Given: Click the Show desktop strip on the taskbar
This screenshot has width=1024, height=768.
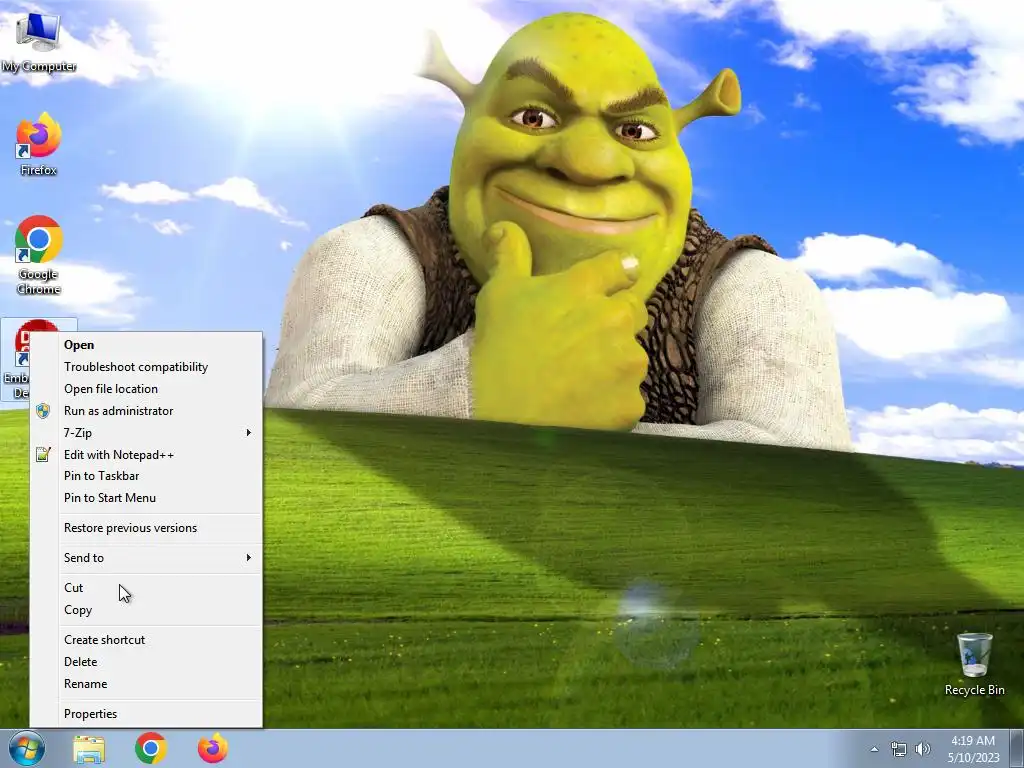Looking at the screenshot, I should point(1016,749).
